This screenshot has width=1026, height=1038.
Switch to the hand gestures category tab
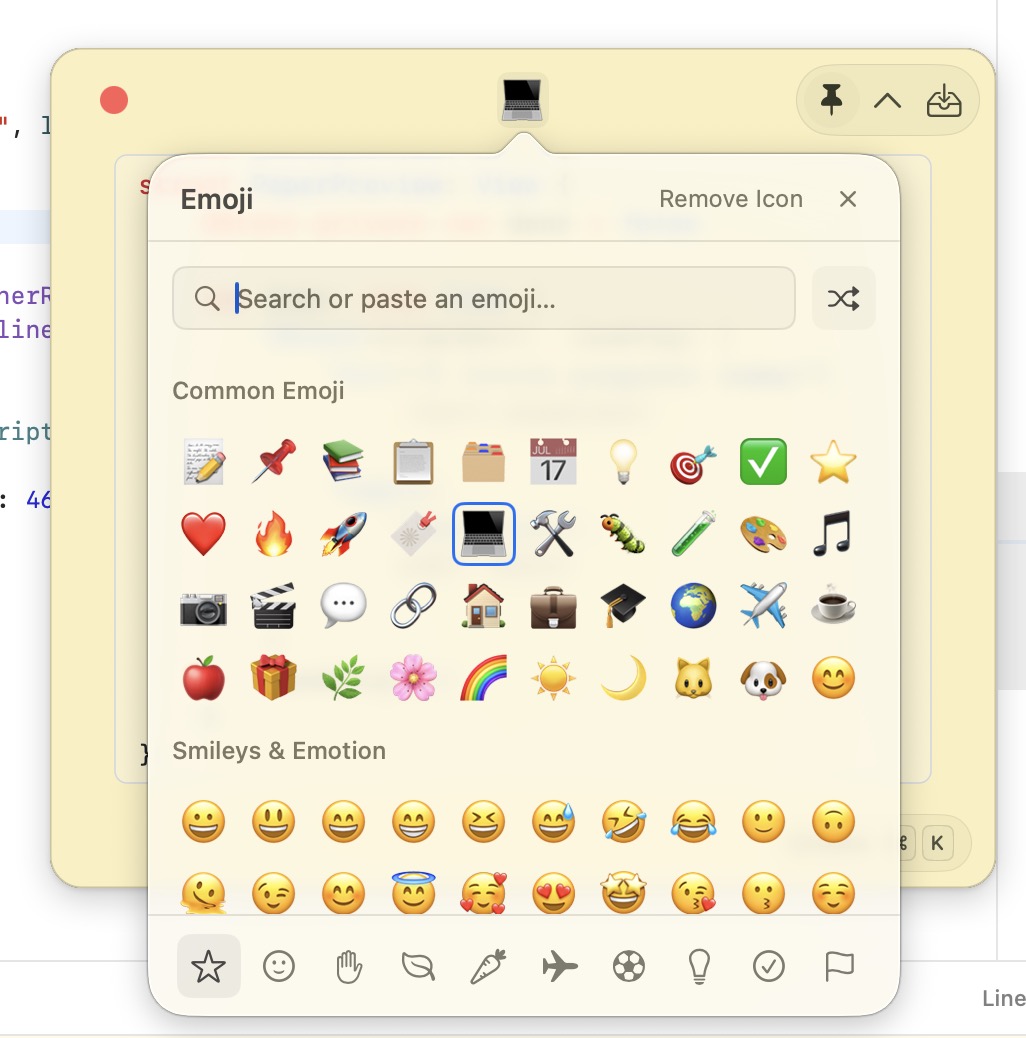point(349,966)
